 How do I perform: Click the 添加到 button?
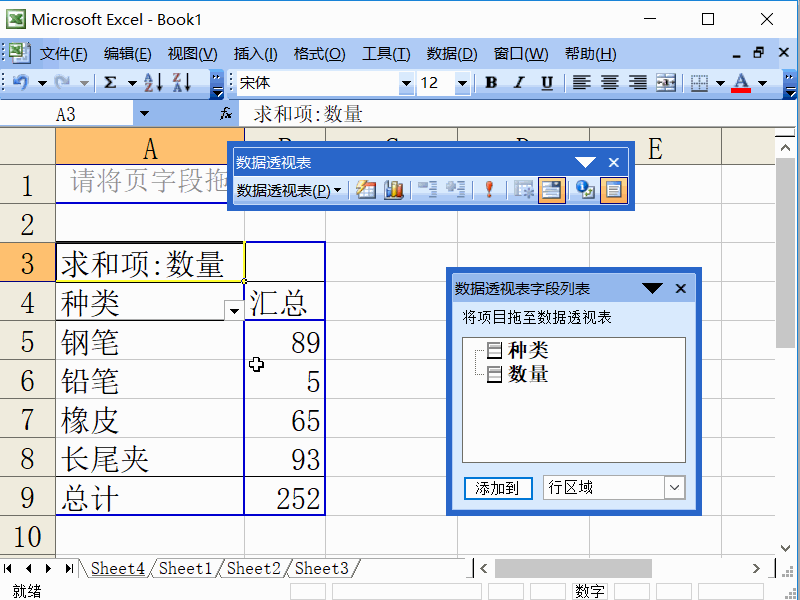coord(498,488)
